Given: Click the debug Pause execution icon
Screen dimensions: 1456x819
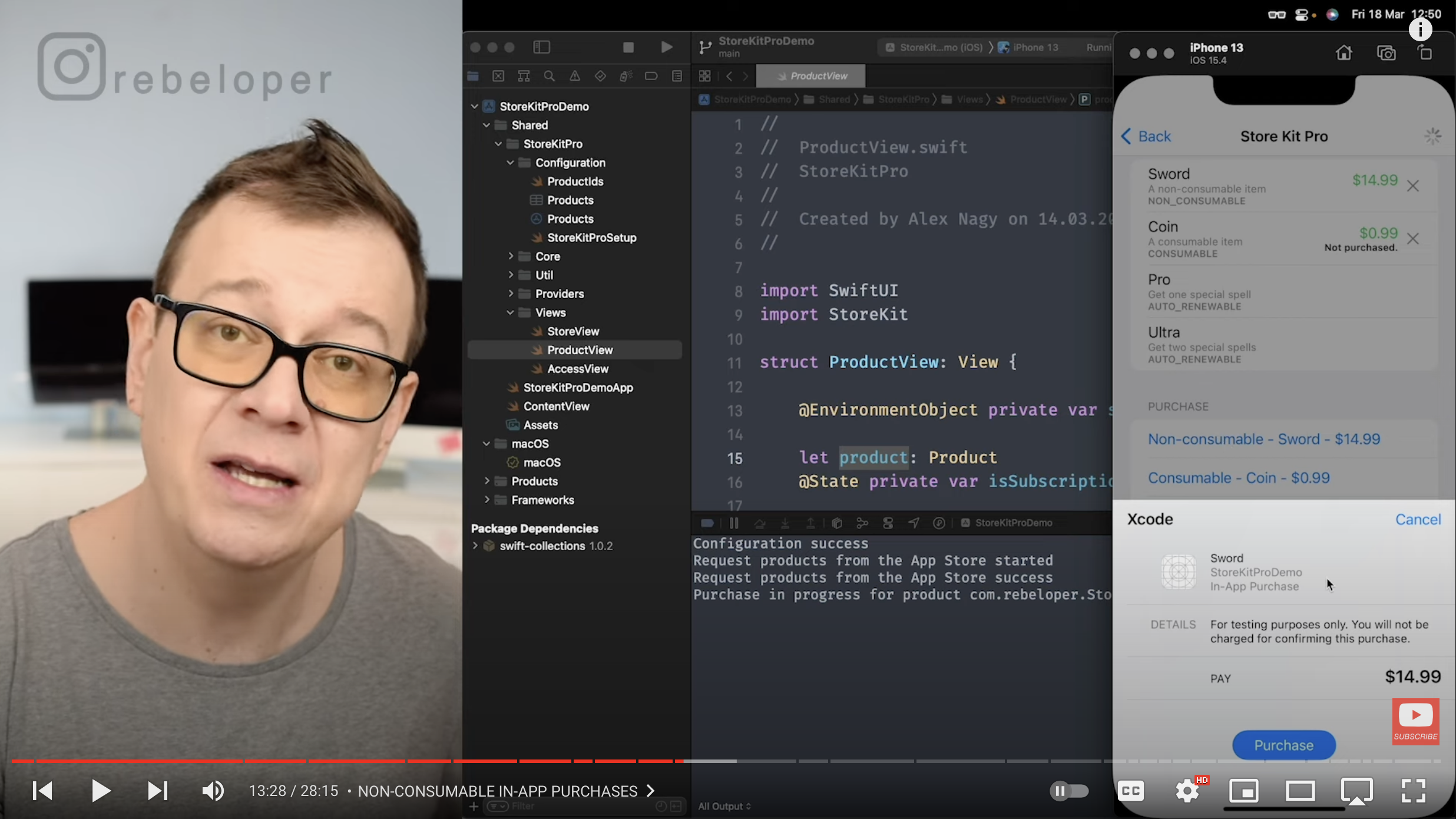Looking at the screenshot, I should pyautogui.click(x=734, y=523).
